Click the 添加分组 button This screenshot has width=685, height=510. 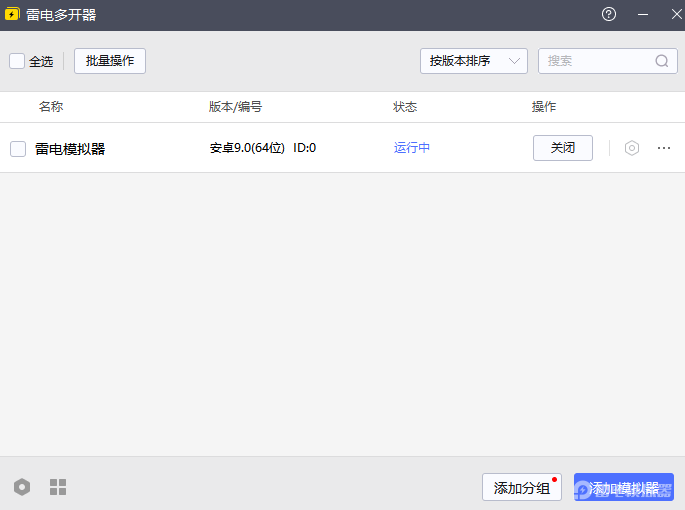[x=521, y=487]
